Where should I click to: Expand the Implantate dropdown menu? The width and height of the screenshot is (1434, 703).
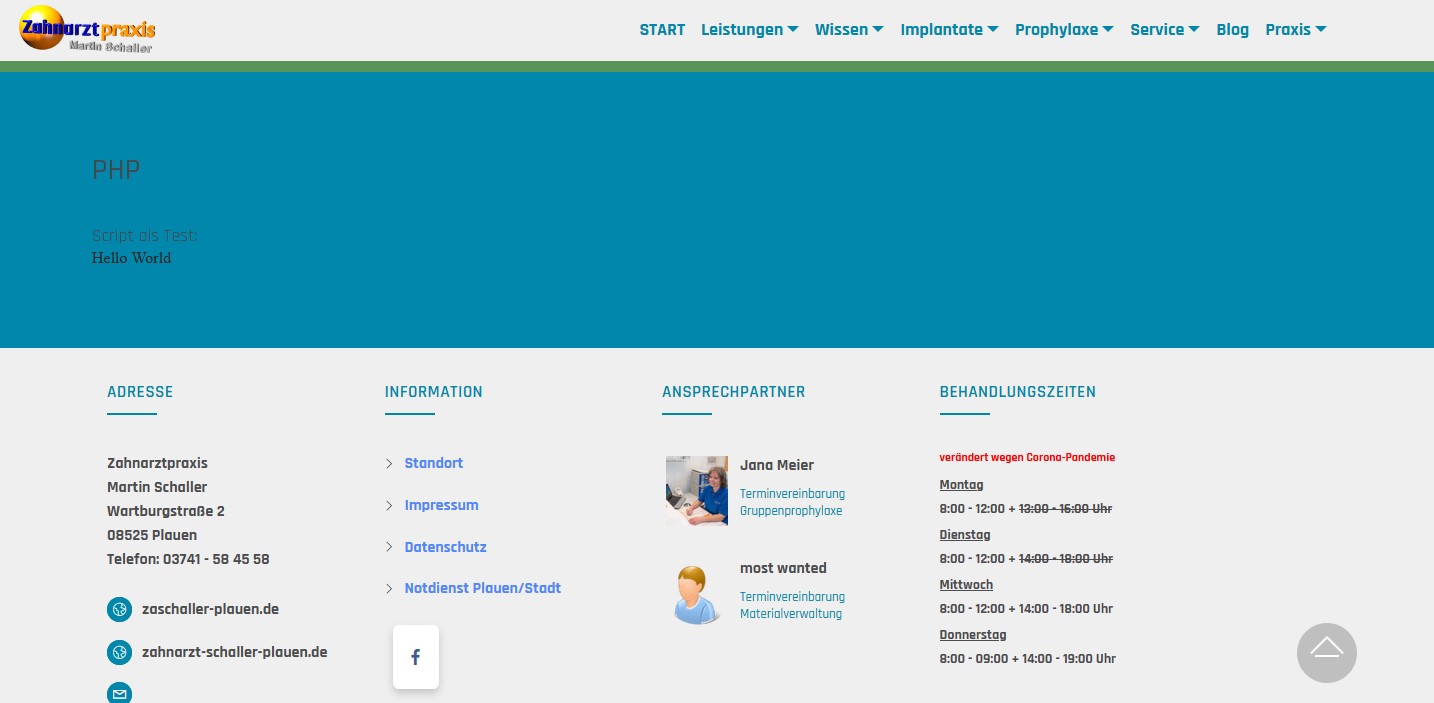coord(949,29)
